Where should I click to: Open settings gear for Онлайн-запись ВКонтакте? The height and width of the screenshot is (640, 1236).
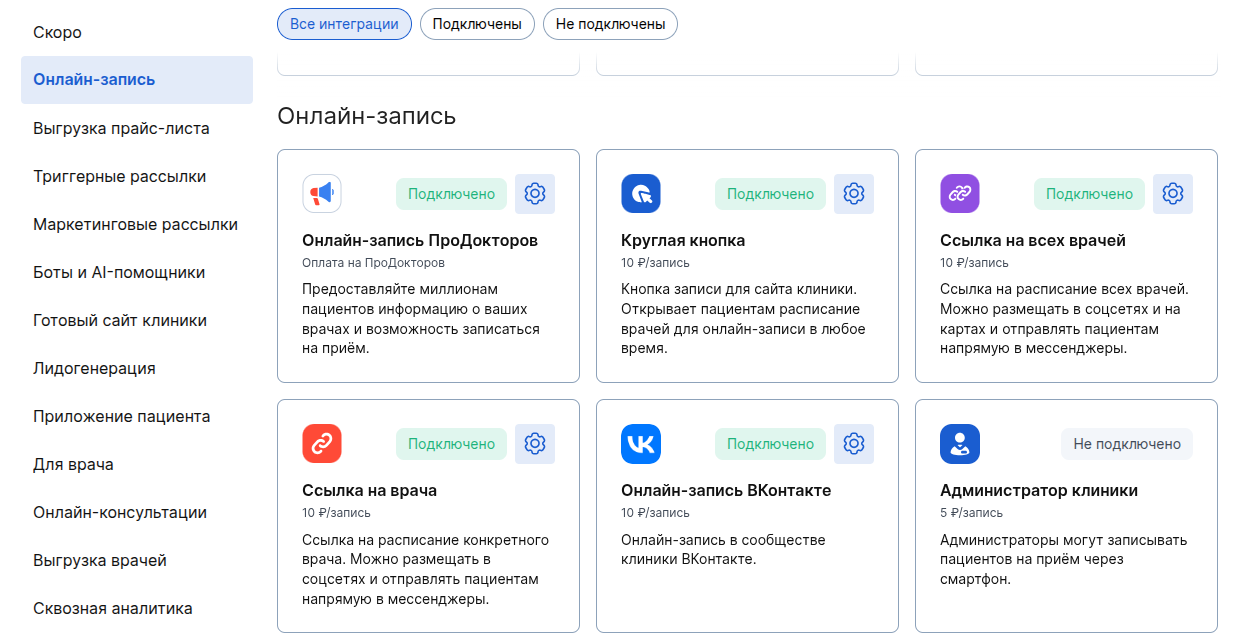[x=854, y=444]
